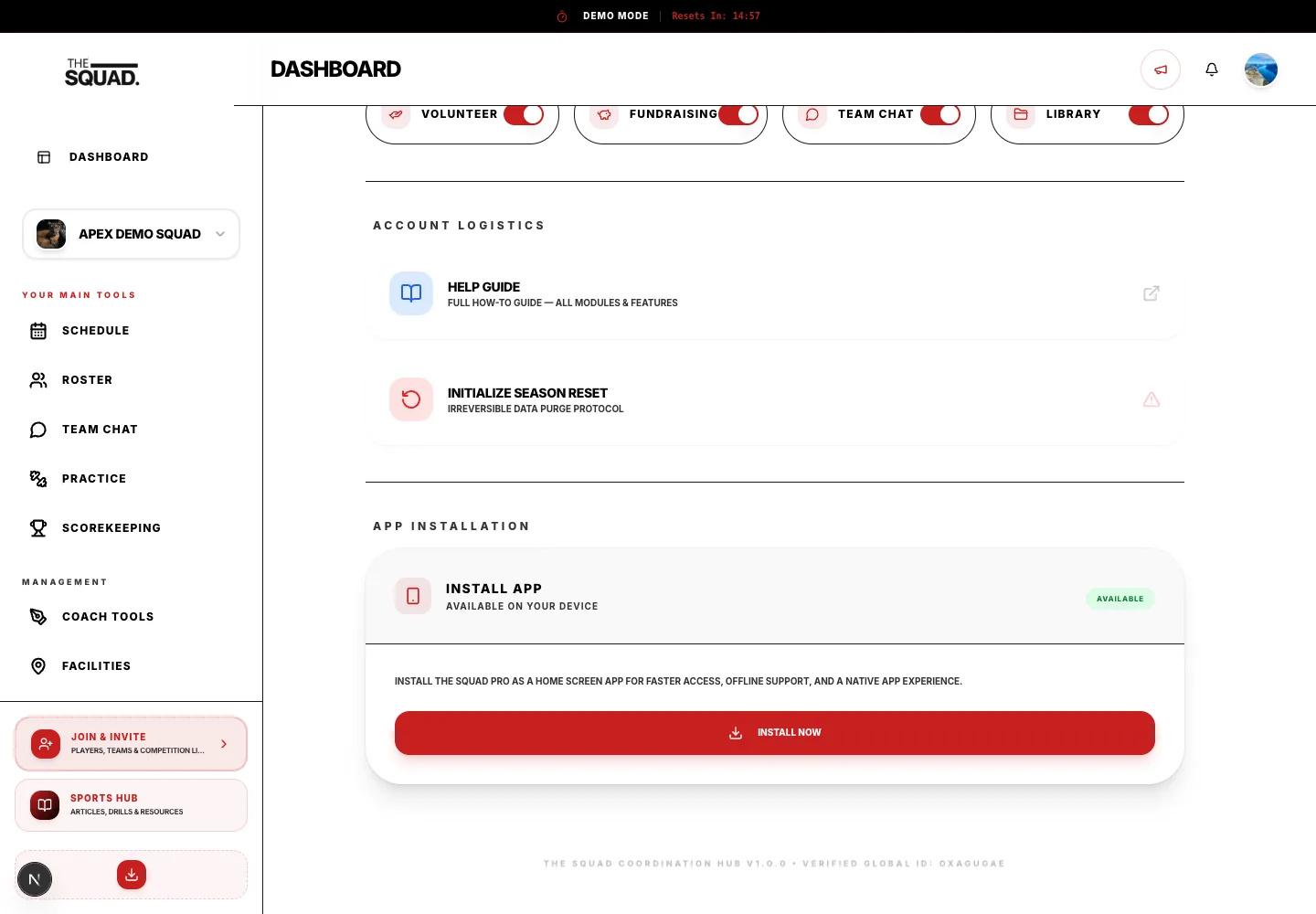The image size is (1316, 914).
Task: Click the Install App phone icon
Action: coord(413,596)
